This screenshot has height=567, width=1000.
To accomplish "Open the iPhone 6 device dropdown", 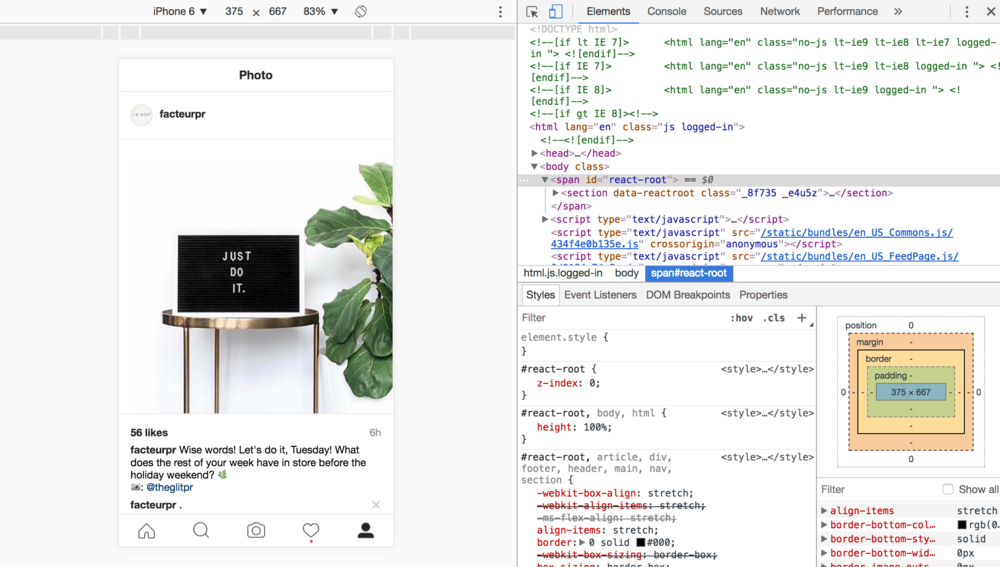I will pyautogui.click(x=180, y=11).
